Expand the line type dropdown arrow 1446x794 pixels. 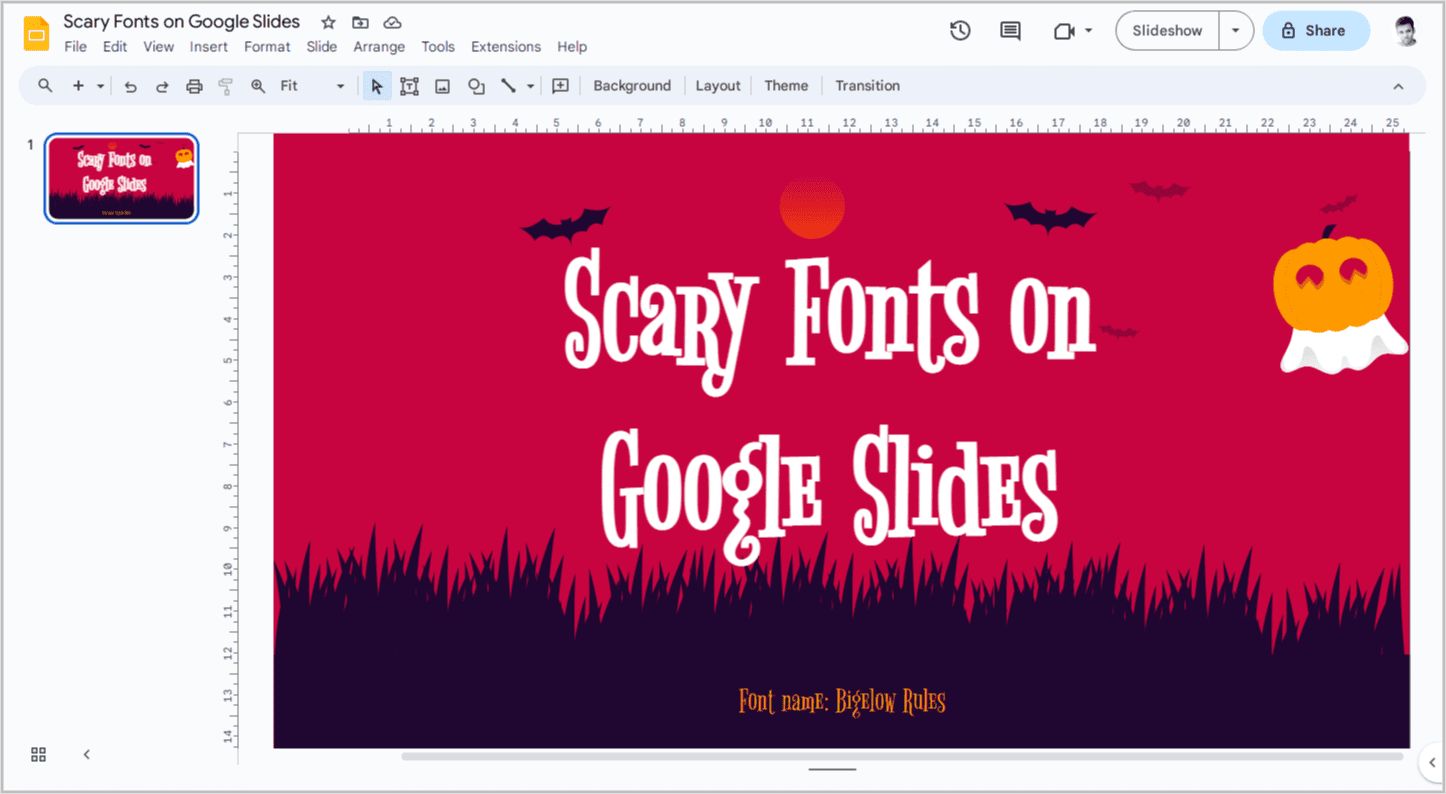point(531,86)
